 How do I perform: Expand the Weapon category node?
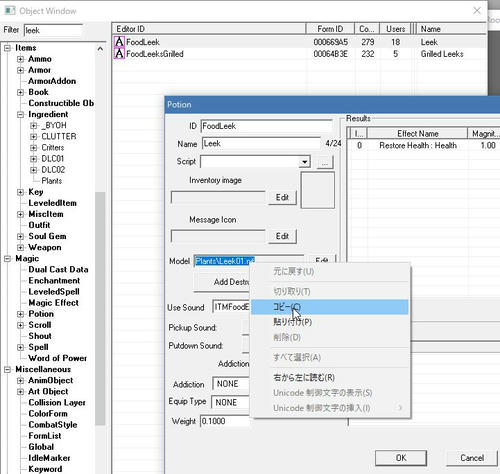[x=21, y=247]
